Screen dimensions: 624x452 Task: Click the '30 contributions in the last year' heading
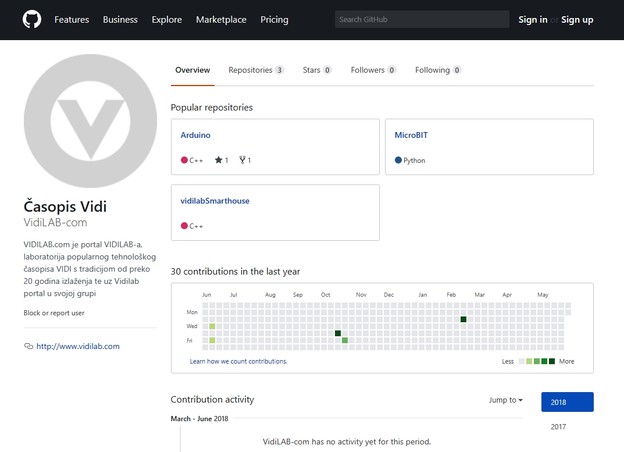click(x=235, y=271)
